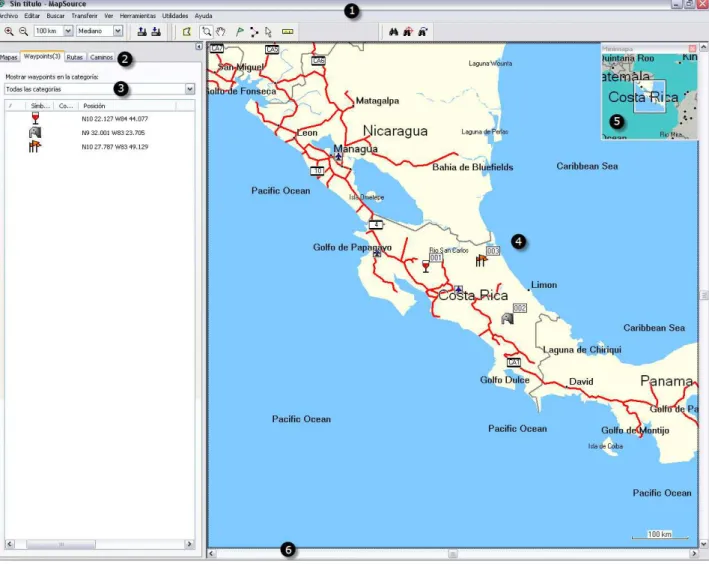Click waypoint 002 tunnel icon on map
Viewport: 709px width, 564px height.
(x=507, y=318)
